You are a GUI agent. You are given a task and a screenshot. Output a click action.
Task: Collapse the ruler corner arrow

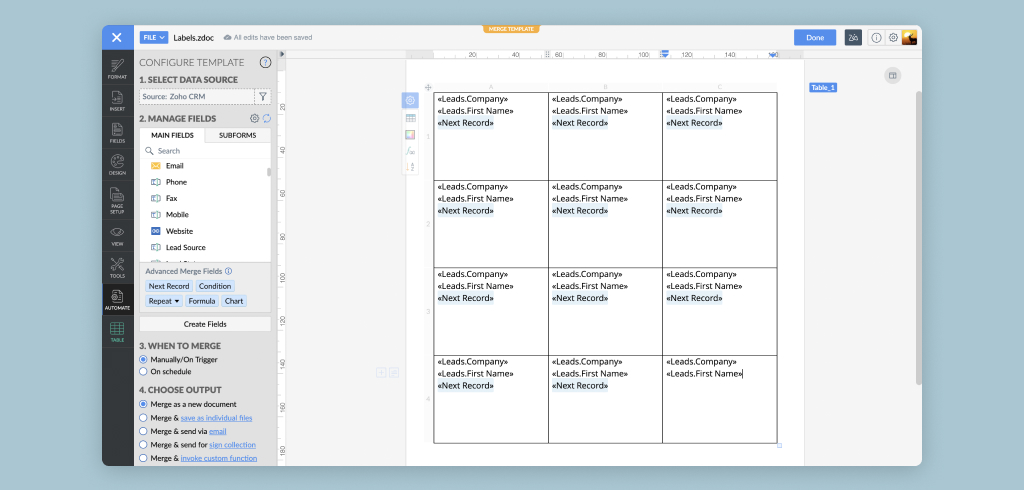(x=282, y=54)
